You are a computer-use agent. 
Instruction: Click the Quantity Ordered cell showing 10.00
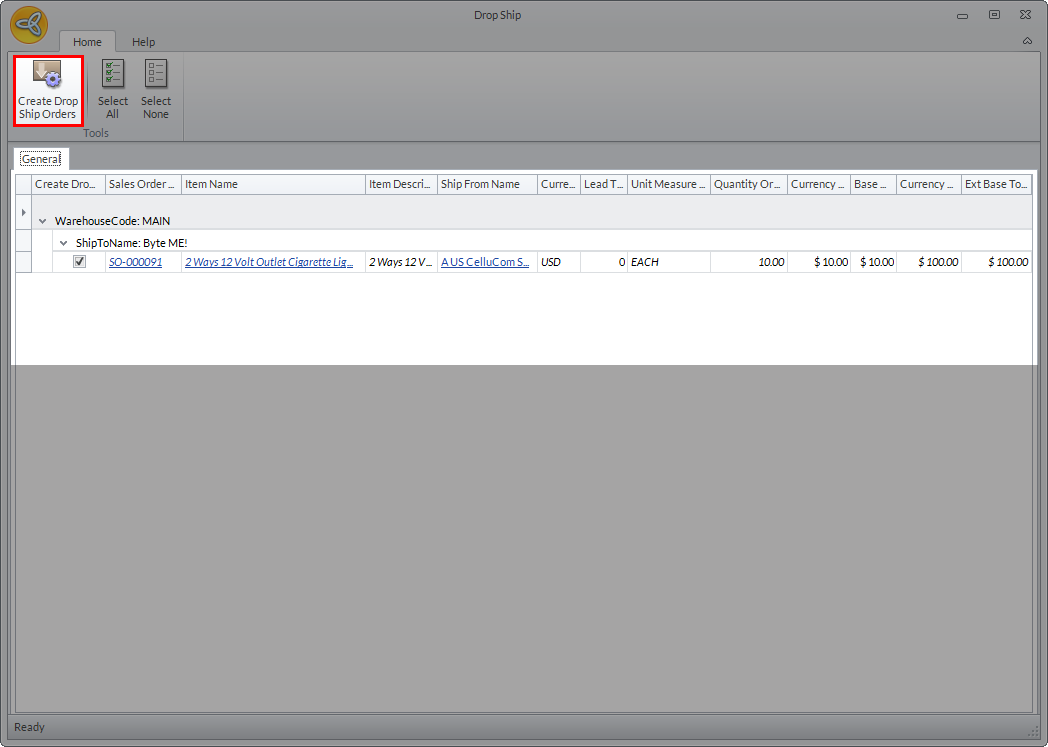tap(749, 262)
